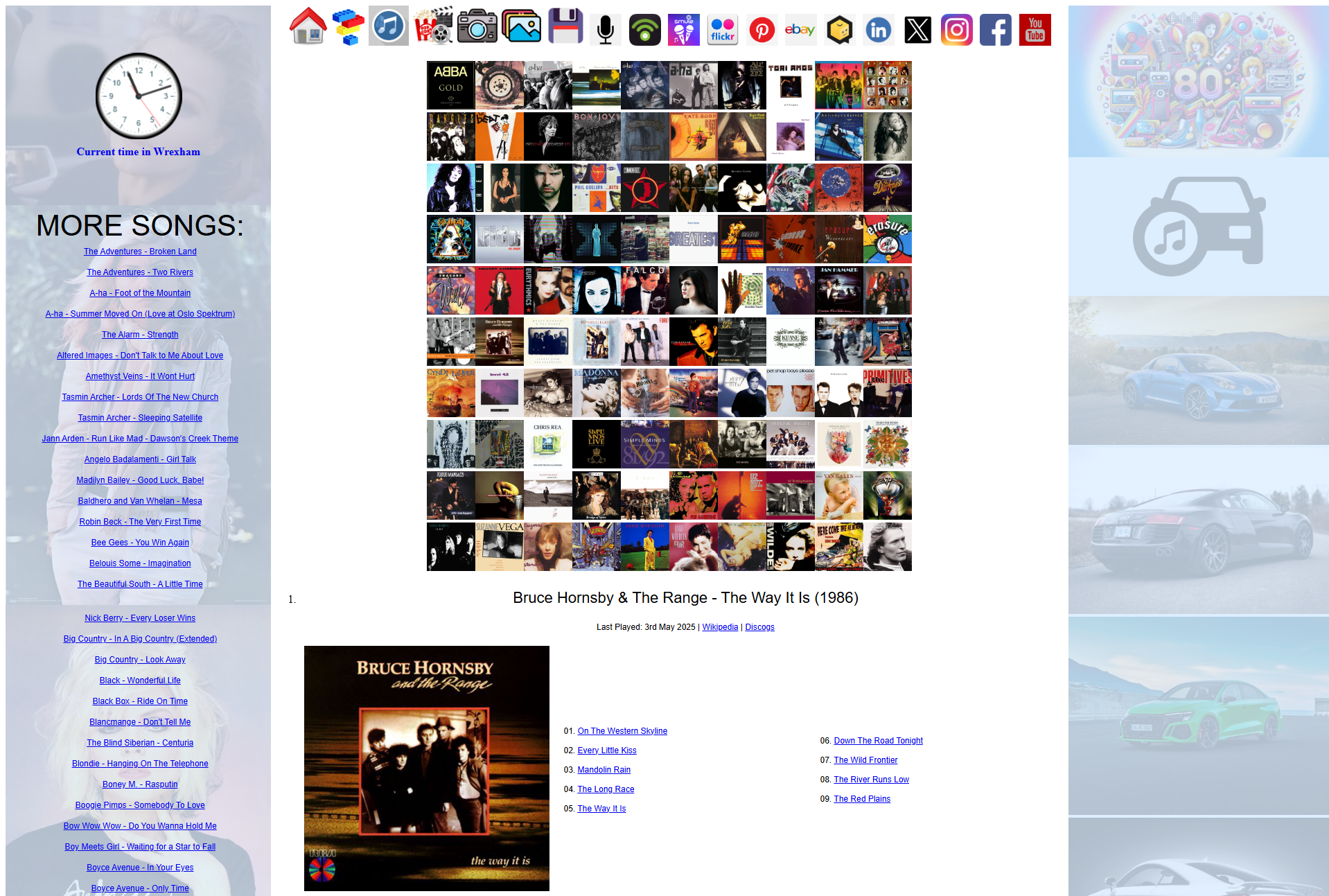The width and height of the screenshot is (1329, 896).
Task: Open the ABBA Gold album thumbnail
Action: pos(450,85)
